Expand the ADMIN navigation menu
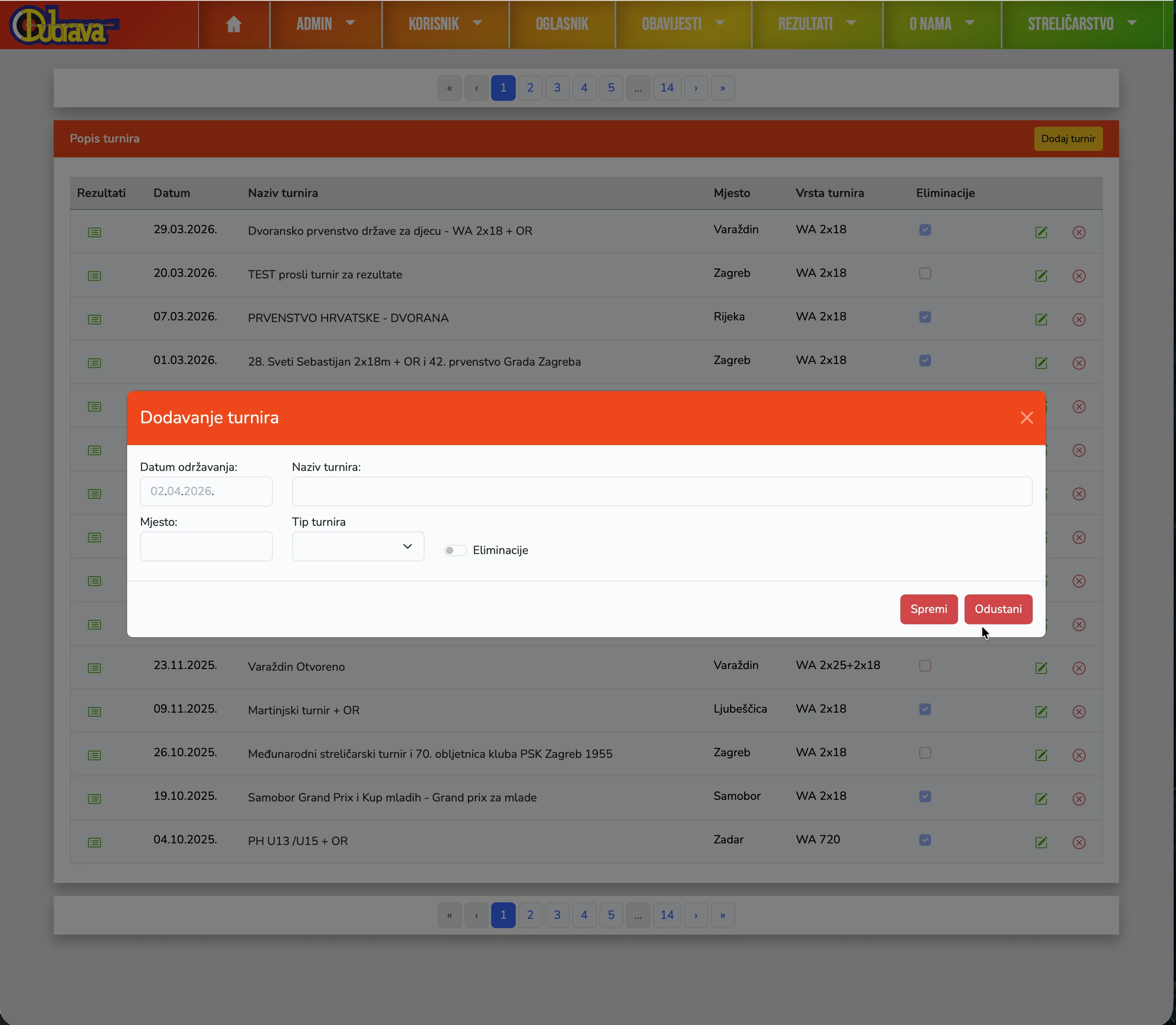Viewport: 1176px width, 1025px height. [x=325, y=24]
